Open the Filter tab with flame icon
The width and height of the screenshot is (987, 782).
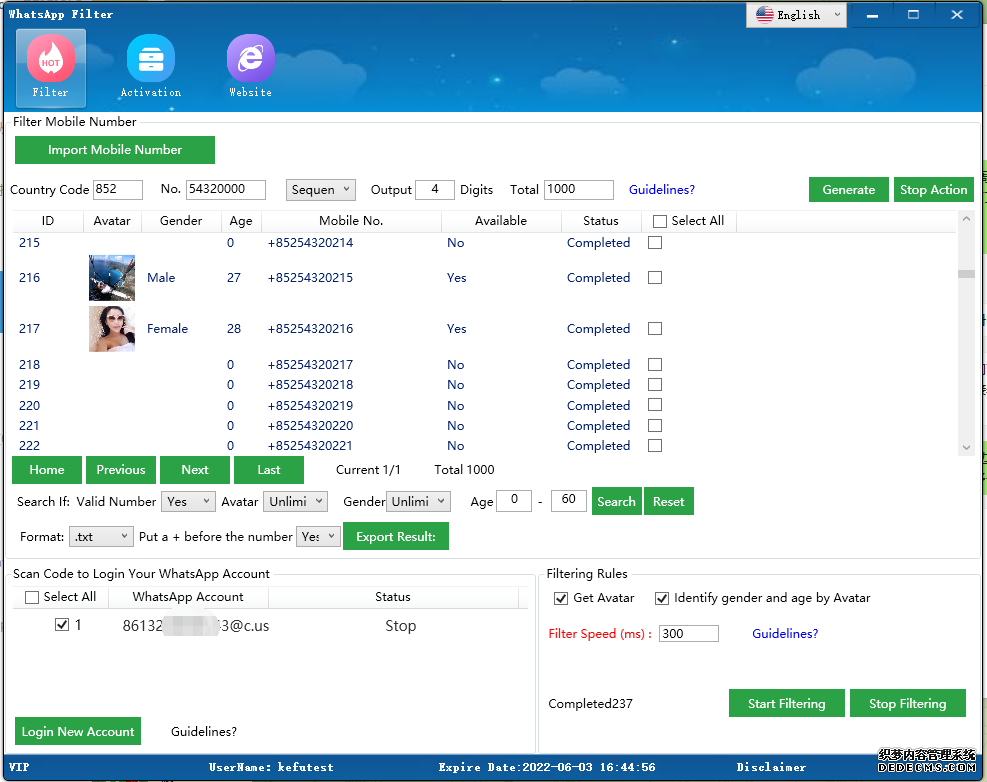(50, 67)
